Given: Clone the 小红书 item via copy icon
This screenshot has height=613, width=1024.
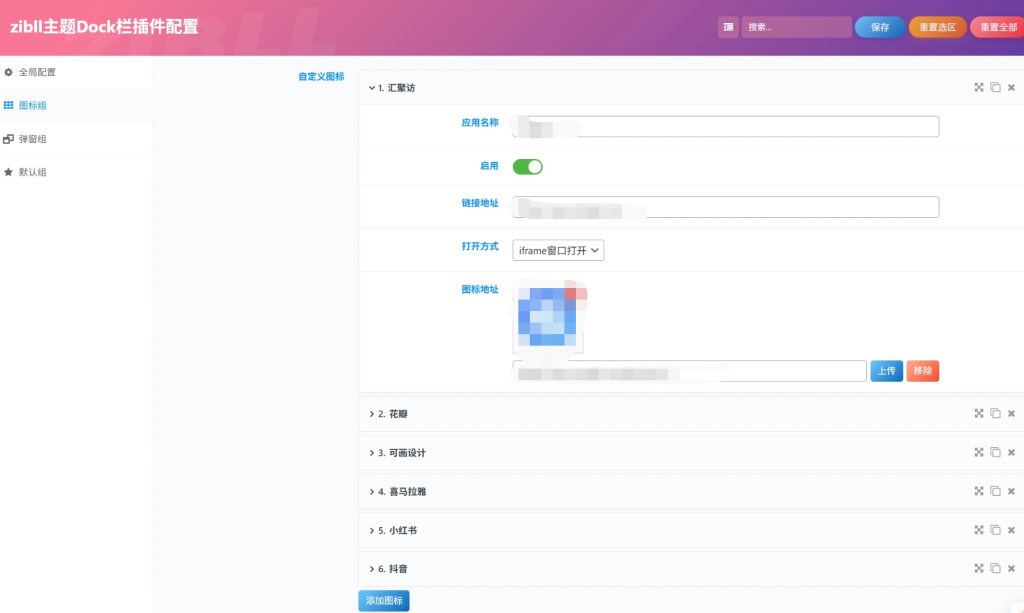Looking at the screenshot, I should click(x=995, y=529).
